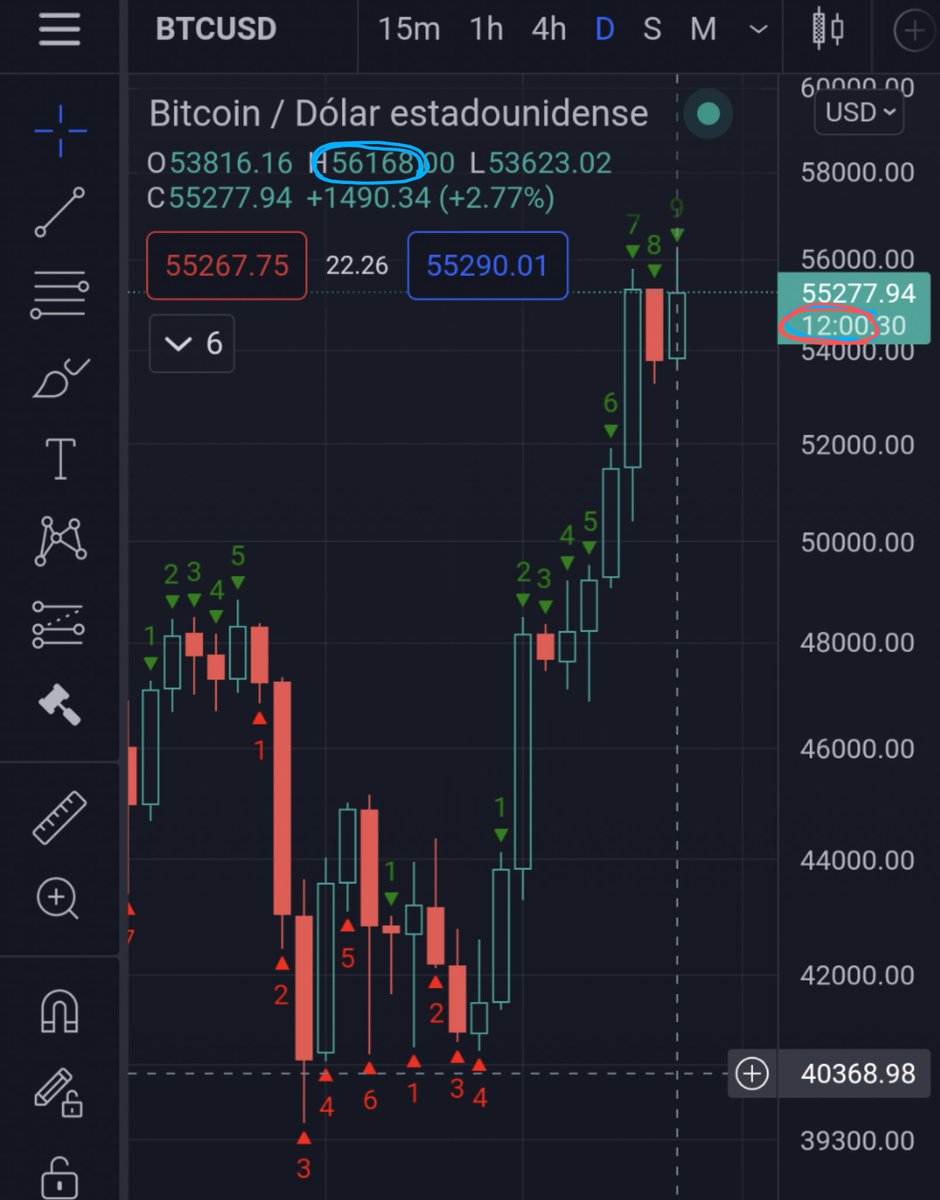Click the spread value 22.26
The image size is (940, 1200).
(357, 265)
